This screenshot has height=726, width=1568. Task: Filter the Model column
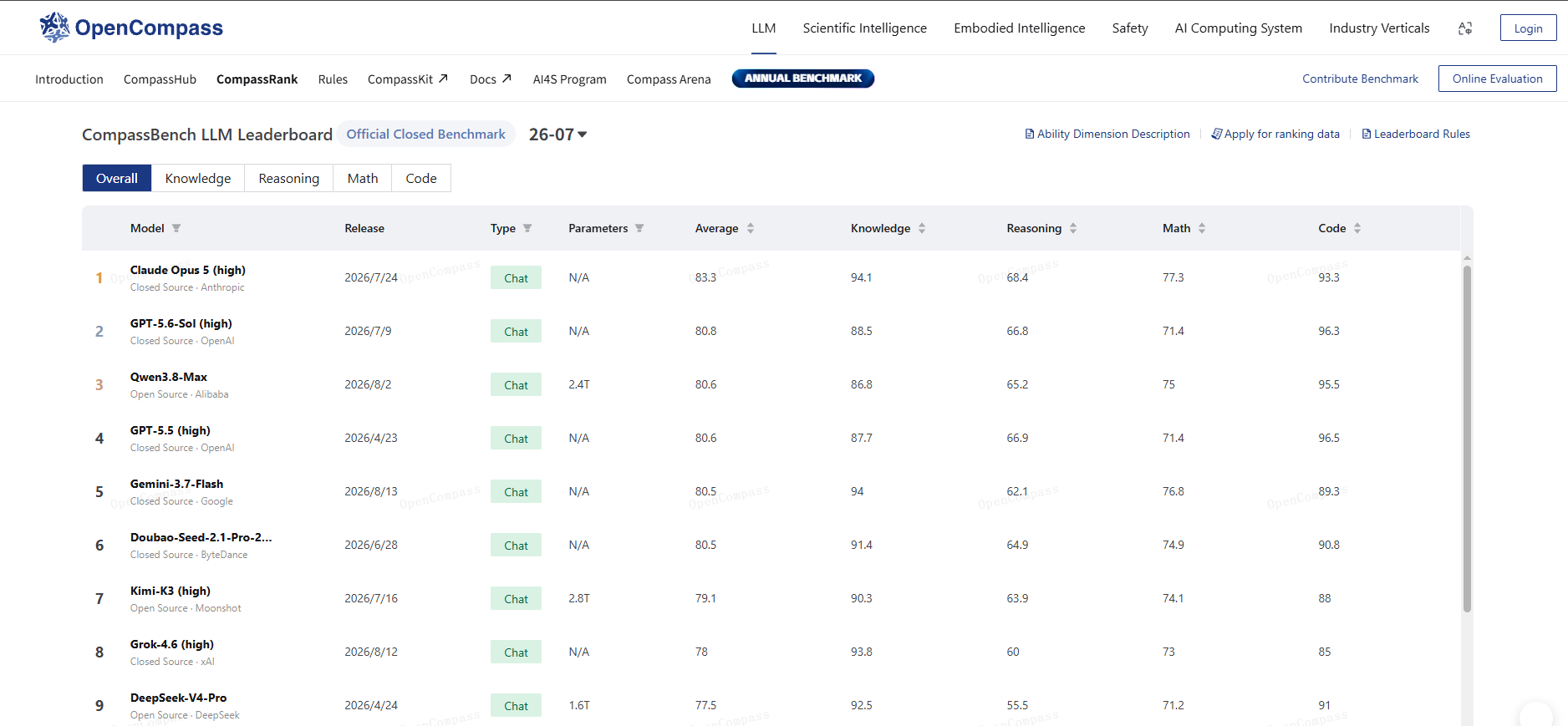[x=176, y=228]
